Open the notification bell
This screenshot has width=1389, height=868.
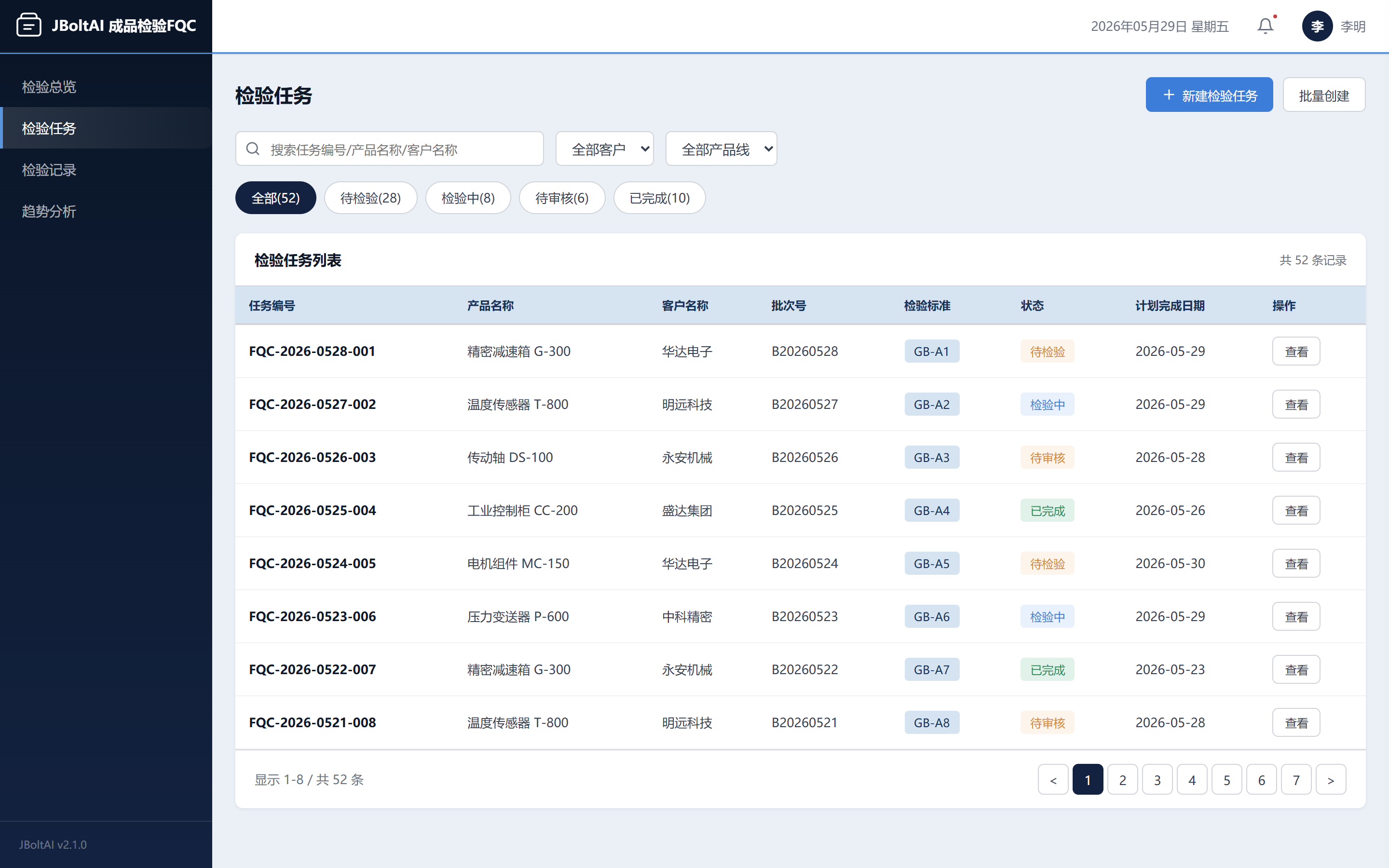point(1265,26)
